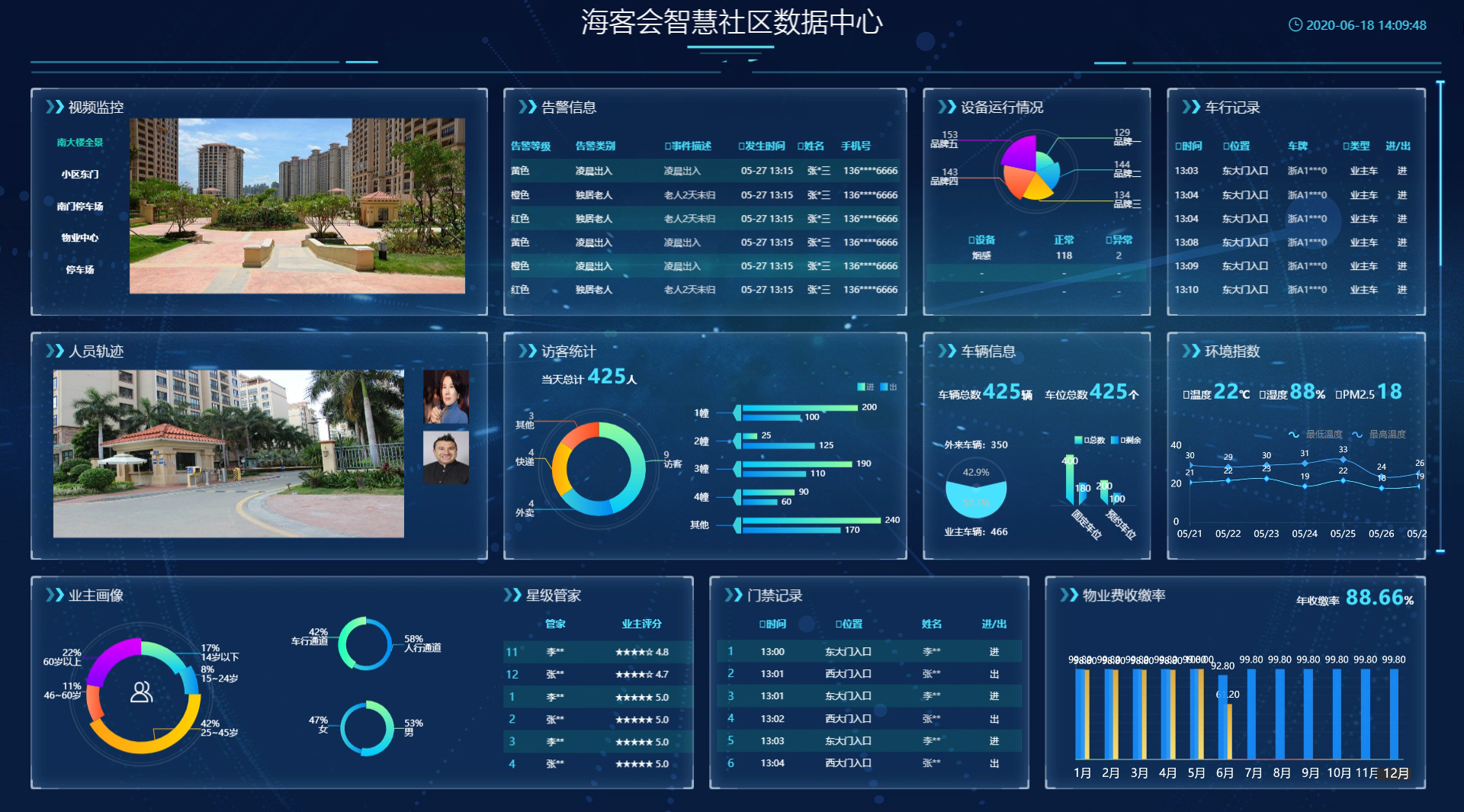1464x812 pixels.
Task: Click the chevron icon beside 视频监控 title
Action: point(54,107)
